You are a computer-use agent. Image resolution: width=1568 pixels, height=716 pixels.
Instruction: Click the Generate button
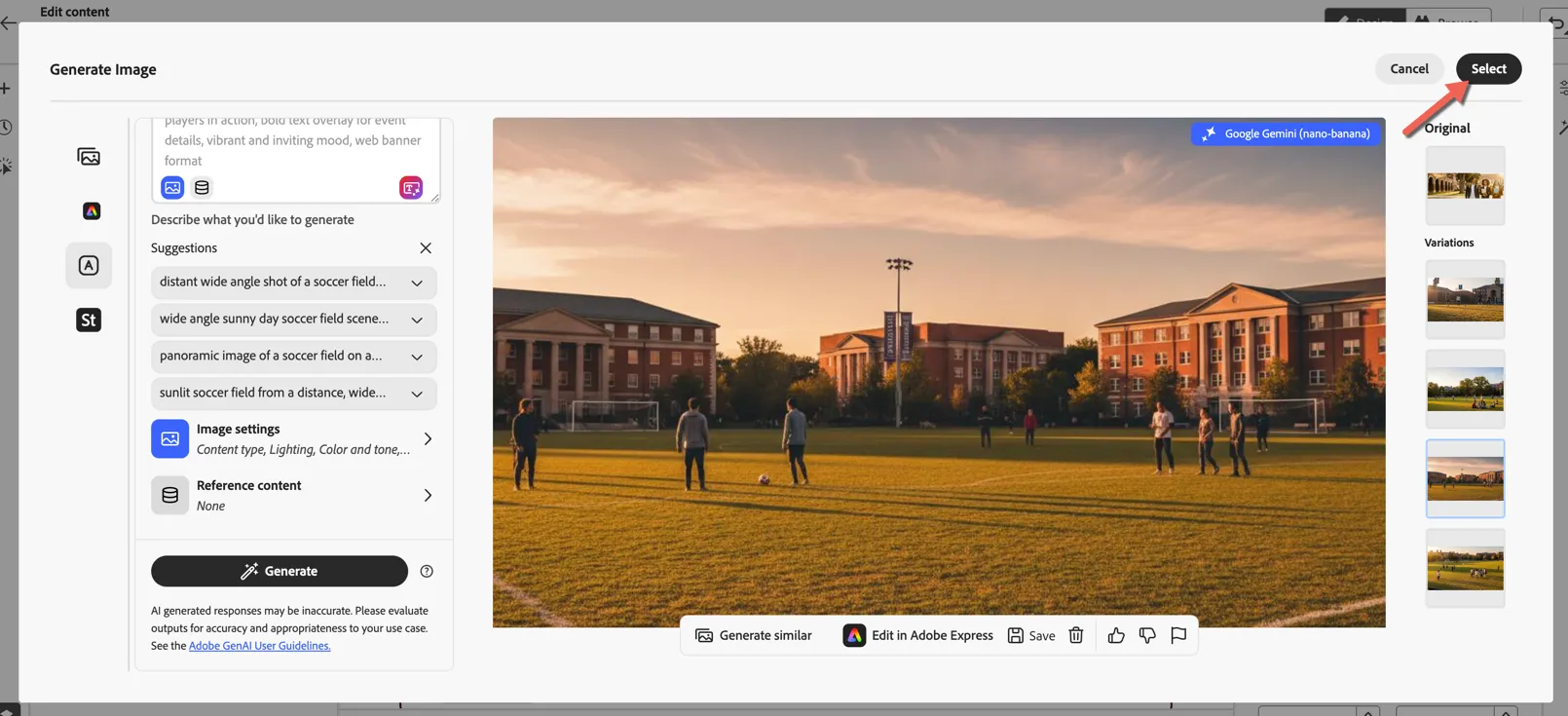[280, 571]
